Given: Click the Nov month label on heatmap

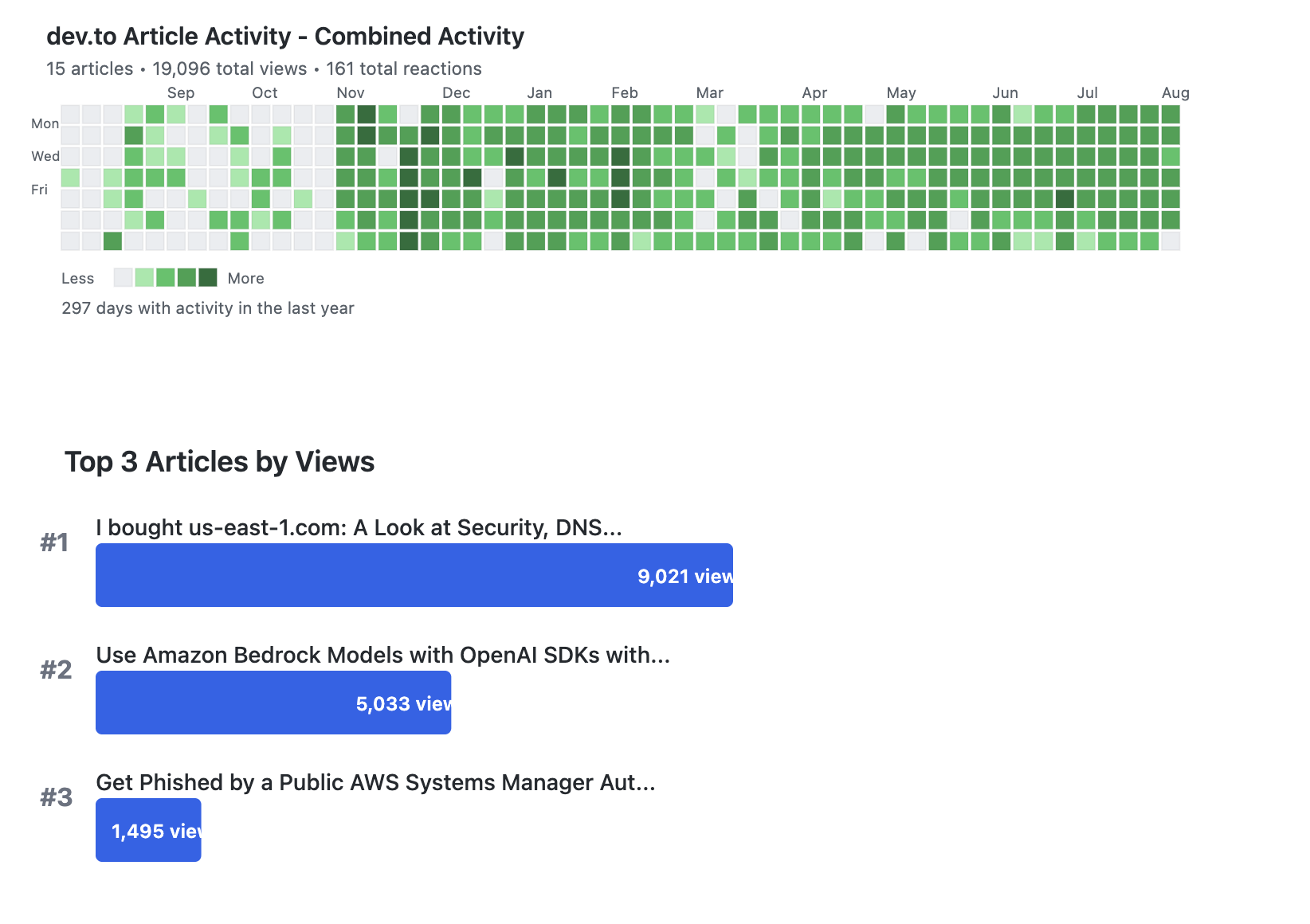Looking at the screenshot, I should [351, 93].
